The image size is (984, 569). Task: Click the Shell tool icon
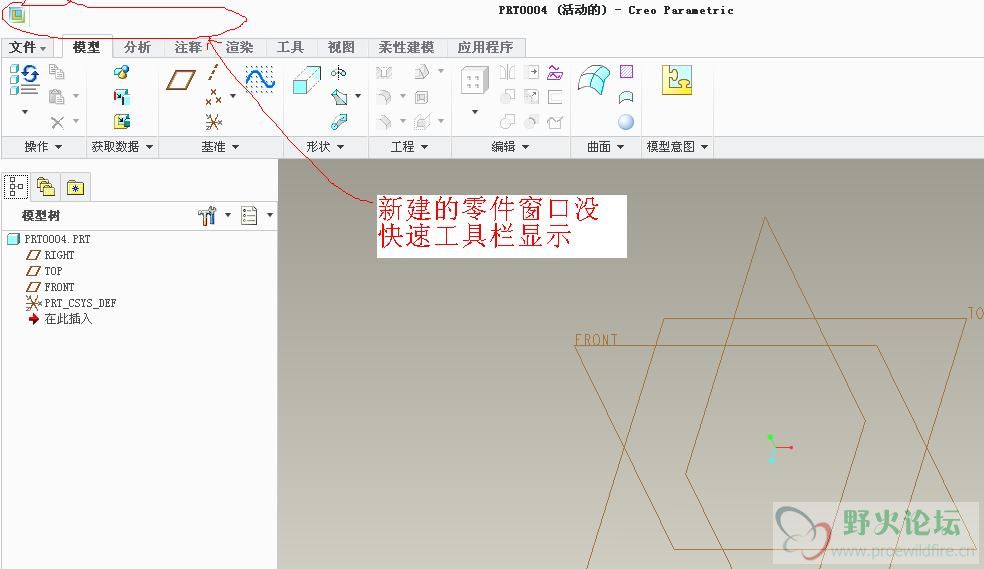tap(422, 97)
